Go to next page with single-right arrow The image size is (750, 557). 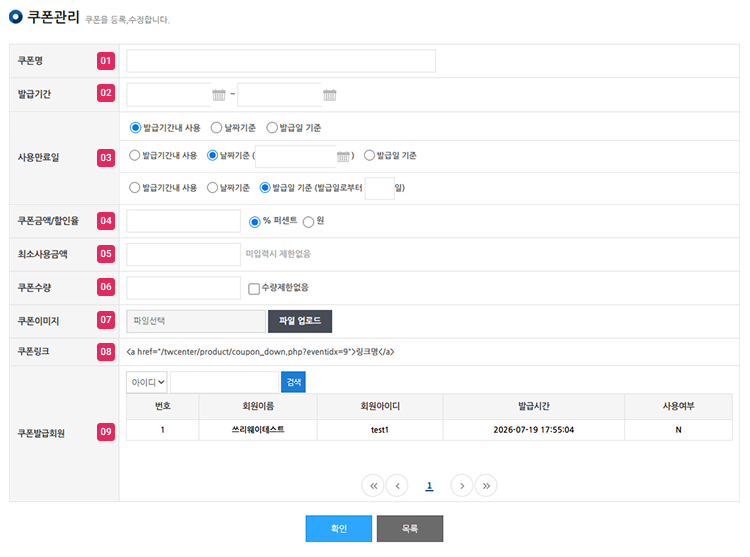462,486
